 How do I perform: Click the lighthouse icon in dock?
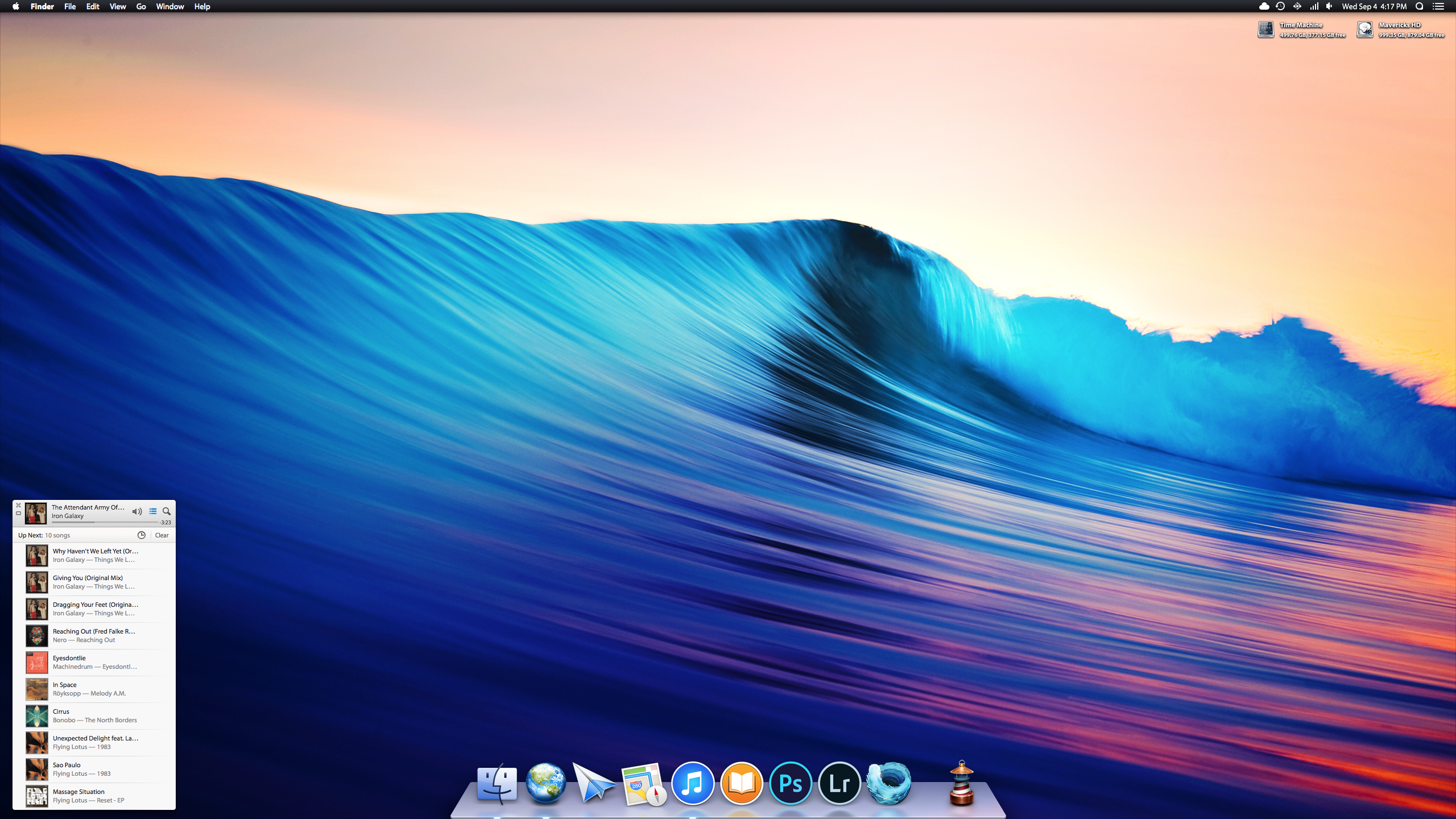click(x=961, y=783)
